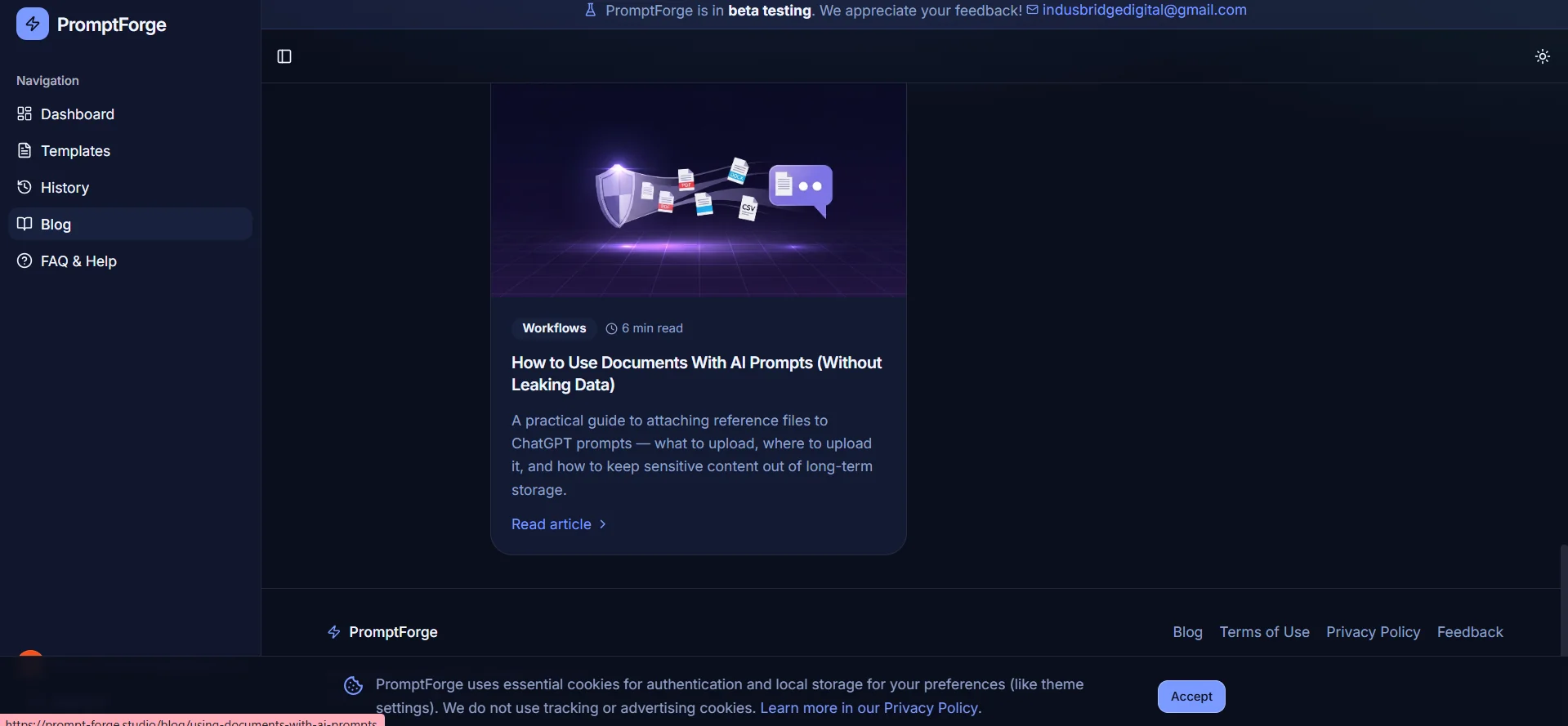Toggle light/dark theme sun icon
Image resolution: width=1568 pixels, height=726 pixels.
click(1542, 56)
